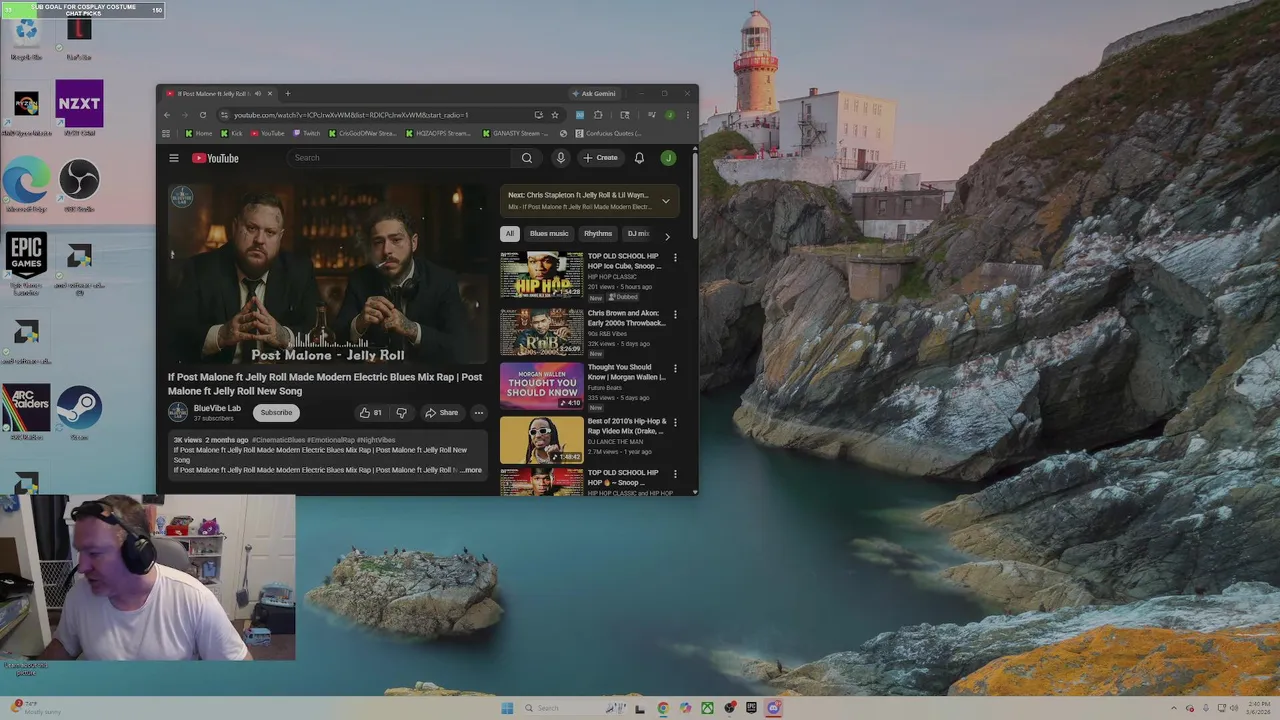Viewport: 1280px width, 720px height.
Task: Open the Kick bookmark
Action: pyautogui.click(x=231, y=133)
